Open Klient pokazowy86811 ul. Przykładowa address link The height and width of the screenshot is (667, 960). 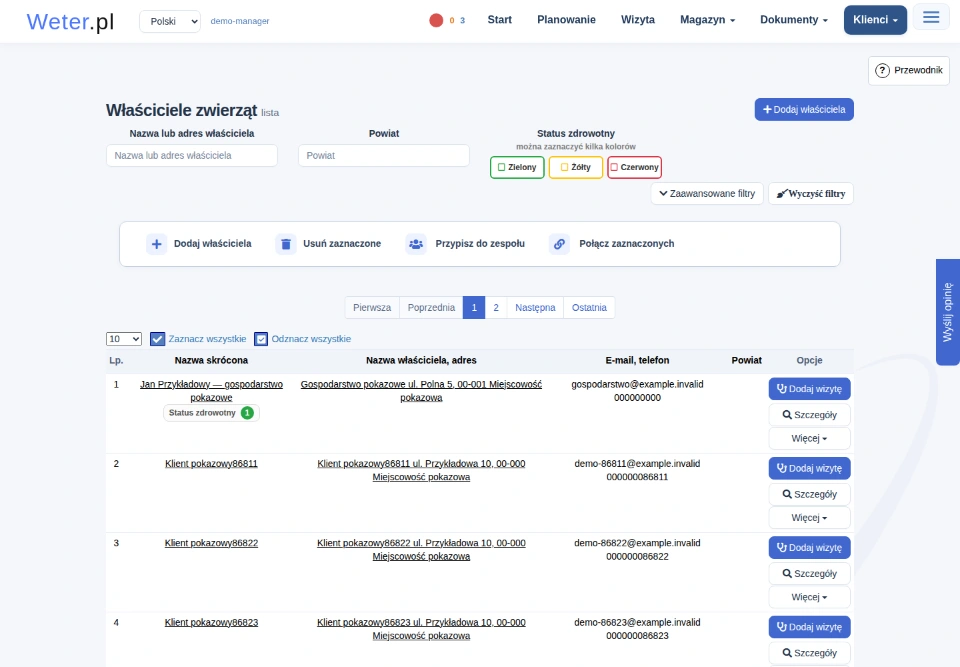[421, 470]
